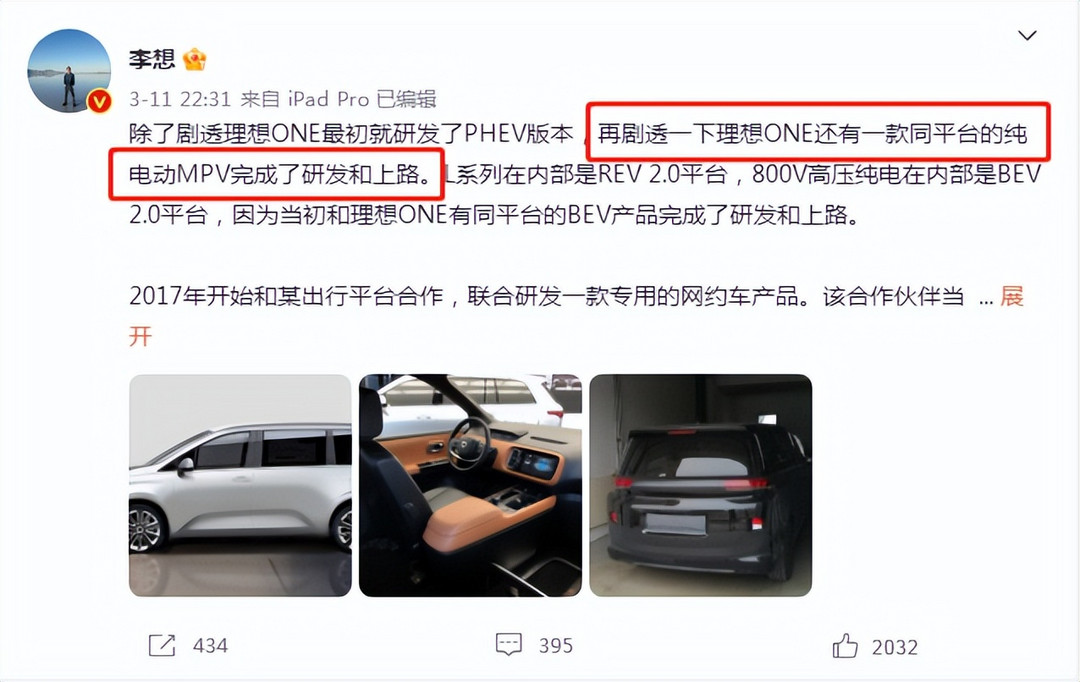
Task: Open the post options chevron menu
Action: pos(1027,35)
